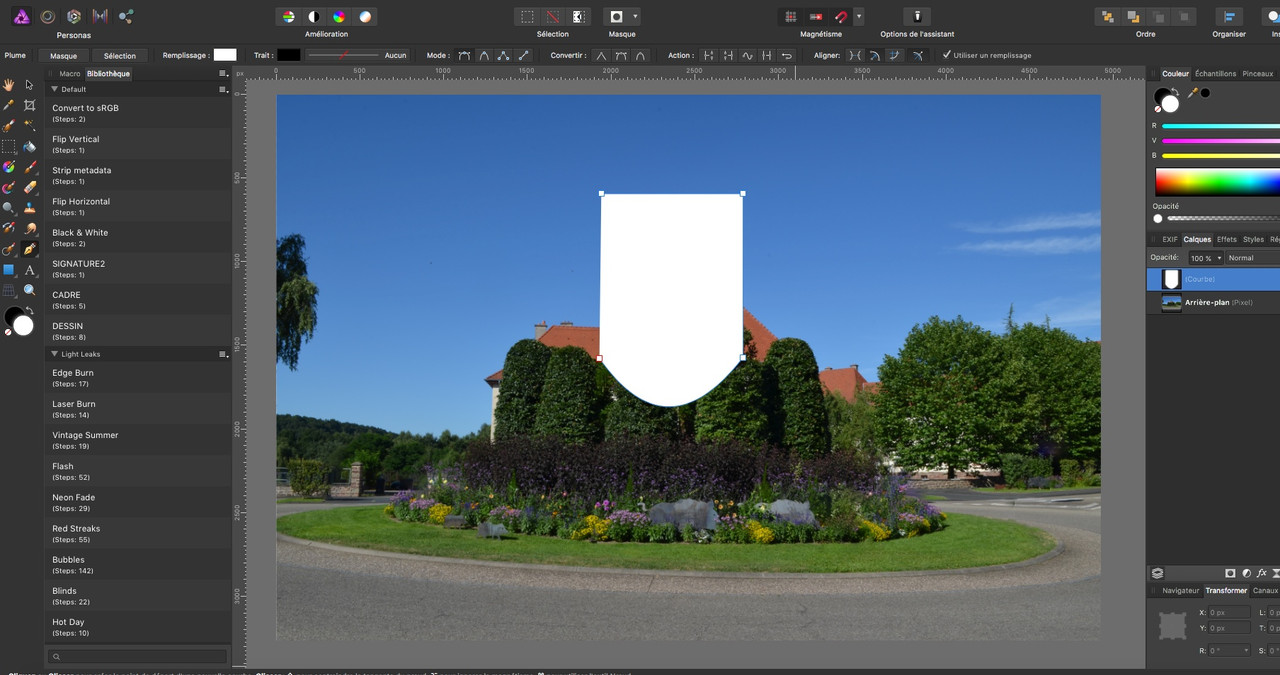This screenshot has height=675, width=1280.
Task: Run the Vintage Summer macro
Action: [138, 440]
